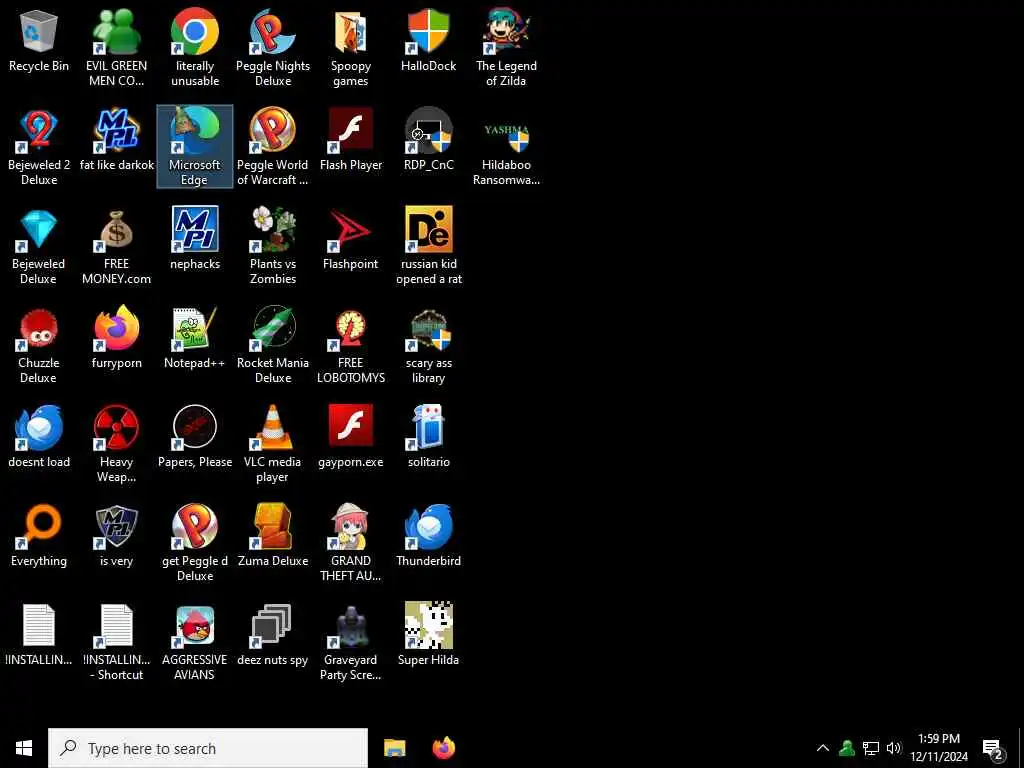Click the 'literally unusable' Chrome shortcut
Image resolution: width=1024 pixels, height=768 pixels.
(195, 31)
